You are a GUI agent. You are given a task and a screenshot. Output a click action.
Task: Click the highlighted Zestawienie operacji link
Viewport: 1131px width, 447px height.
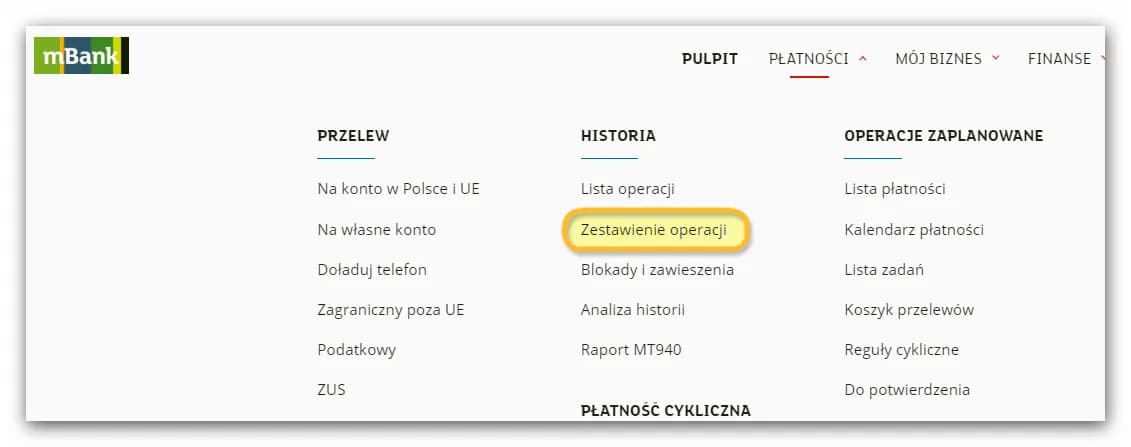[654, 229]
